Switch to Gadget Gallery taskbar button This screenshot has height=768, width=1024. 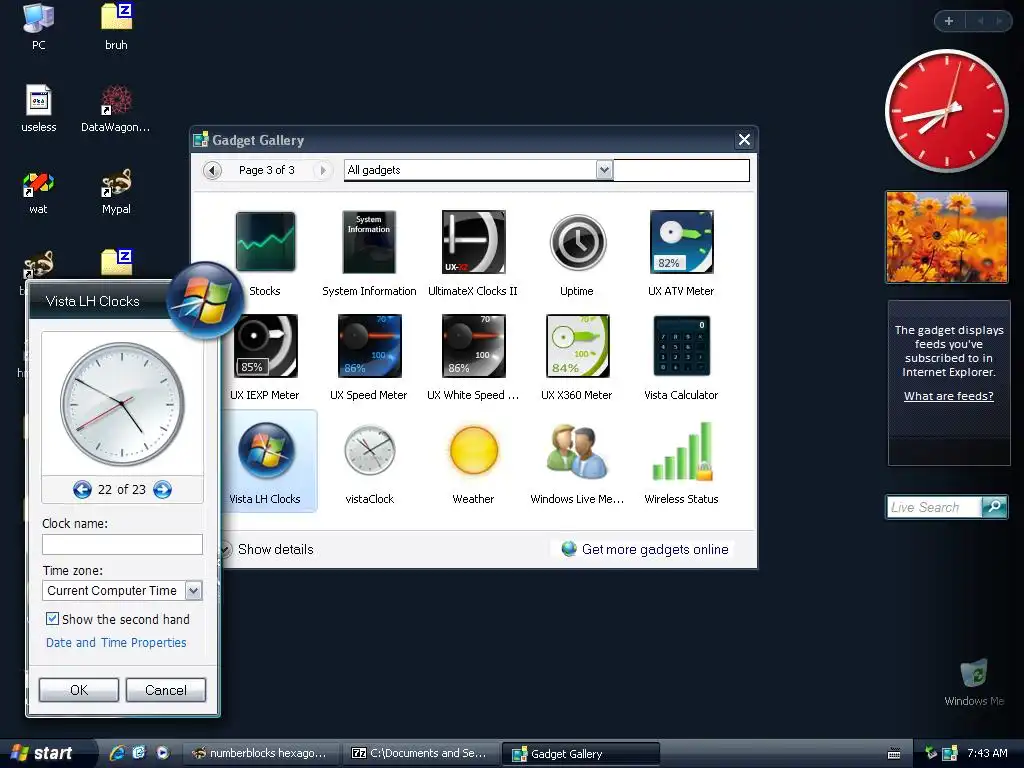[x=581, y=754]
